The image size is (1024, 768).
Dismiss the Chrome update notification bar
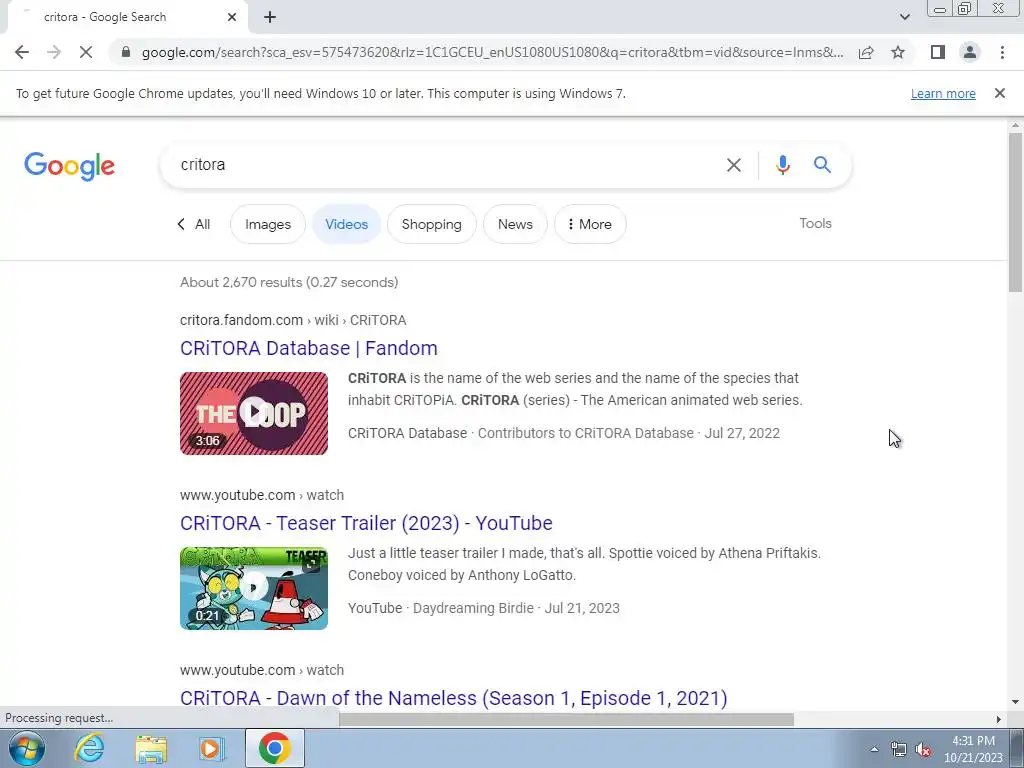pos(999,93)
